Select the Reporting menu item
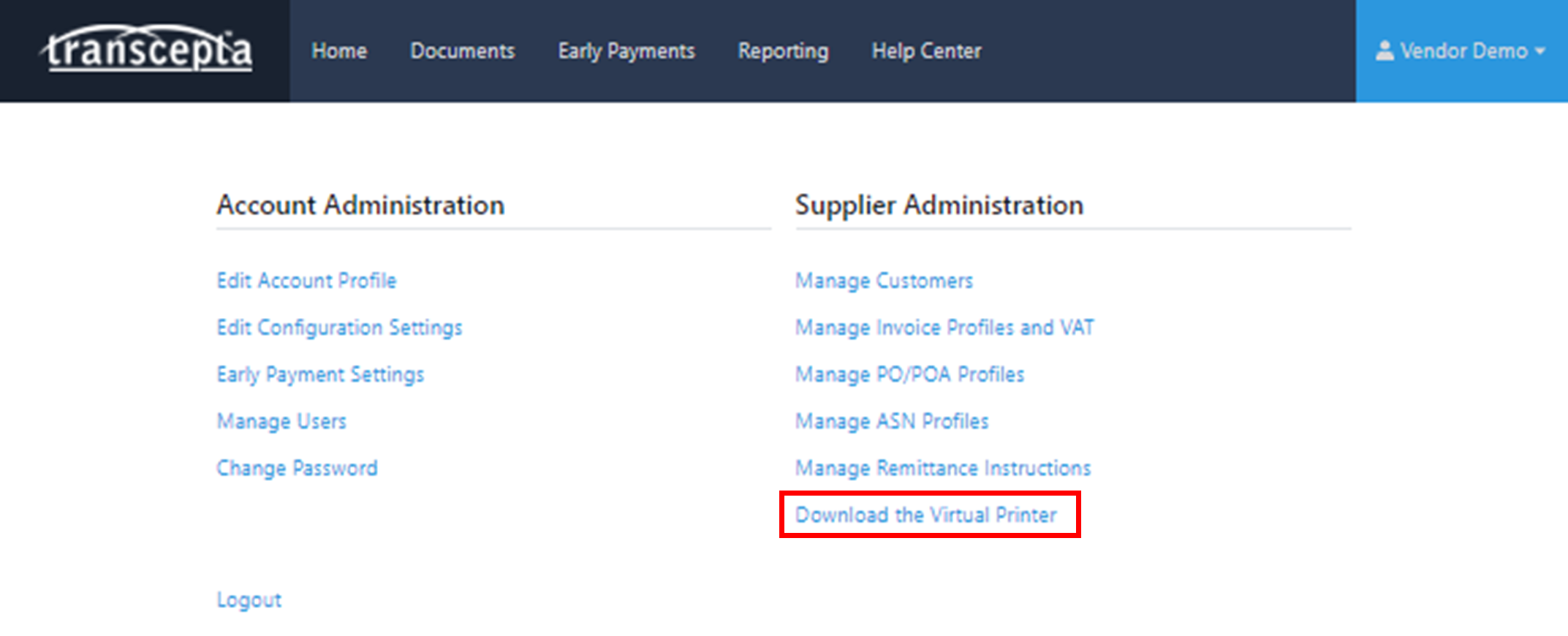1568x636 pixels. [783, 51]
